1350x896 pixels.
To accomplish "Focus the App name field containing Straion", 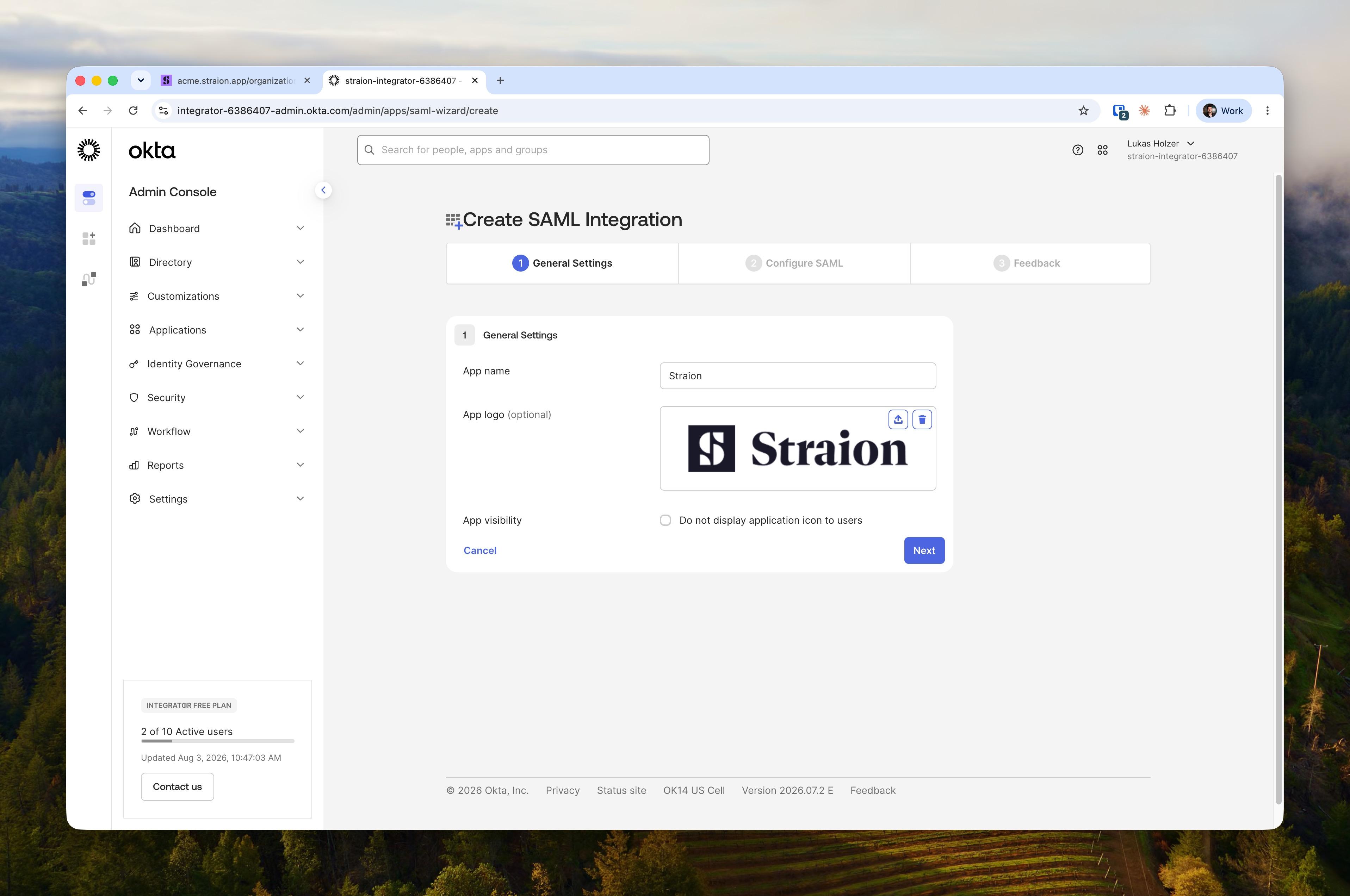I will (798, 376).
